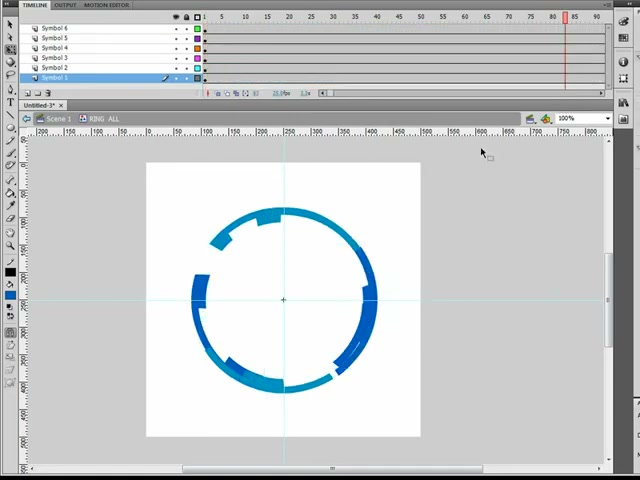Click the black stroke color swatch
This screenshot has width=640, height=480.
click(x=11, y=272)
